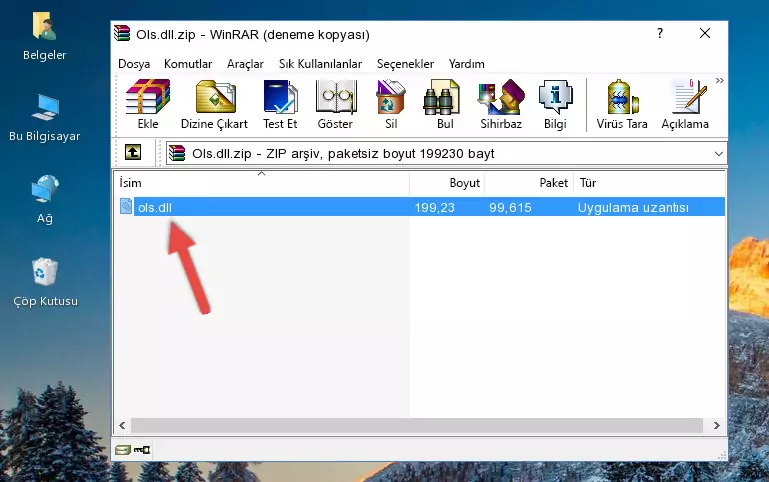Click the 199,23 size value
769x482 pixels.
435,207
